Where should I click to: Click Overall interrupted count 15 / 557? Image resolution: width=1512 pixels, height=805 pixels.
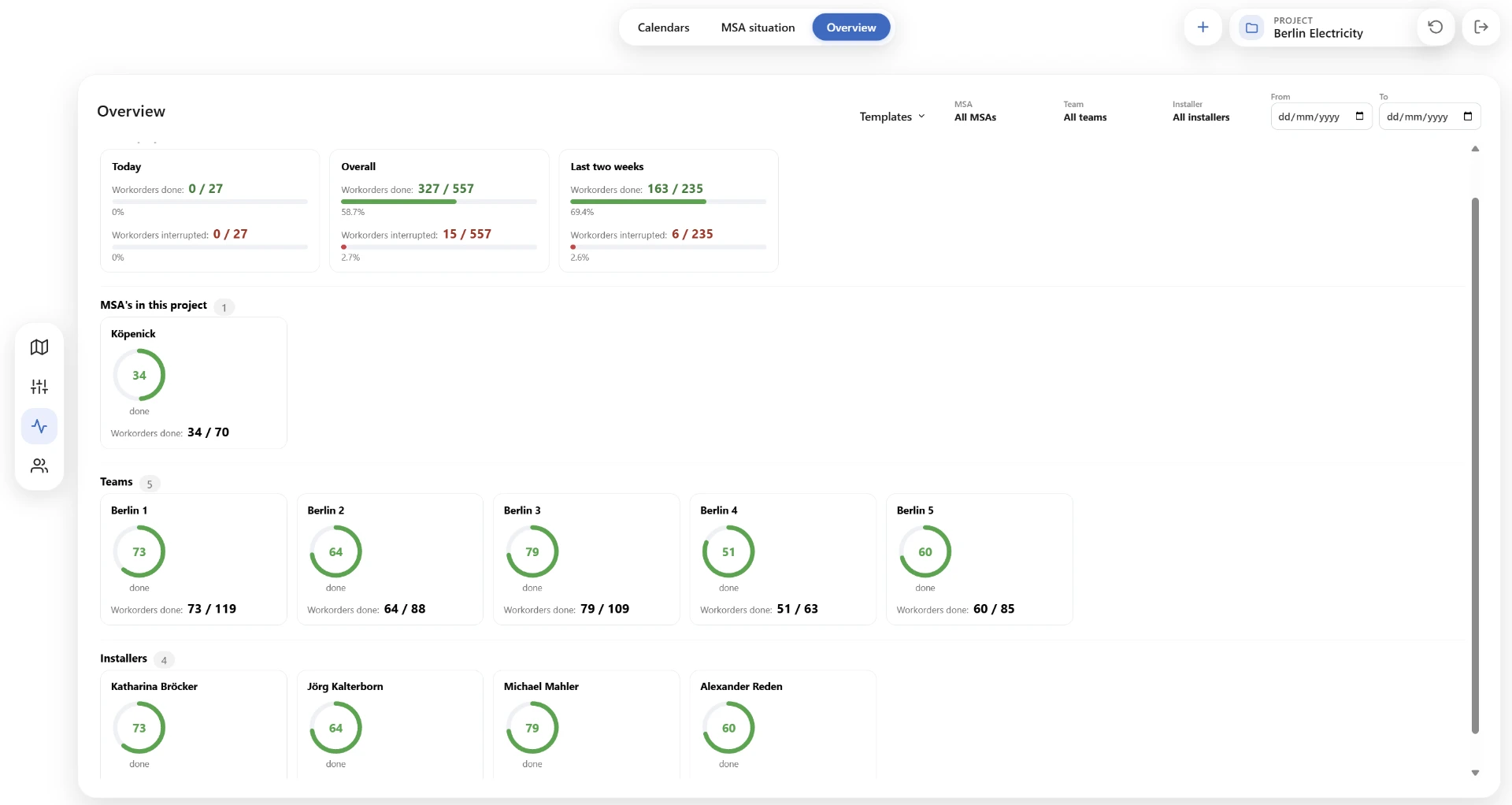click(x=467, y=234)
